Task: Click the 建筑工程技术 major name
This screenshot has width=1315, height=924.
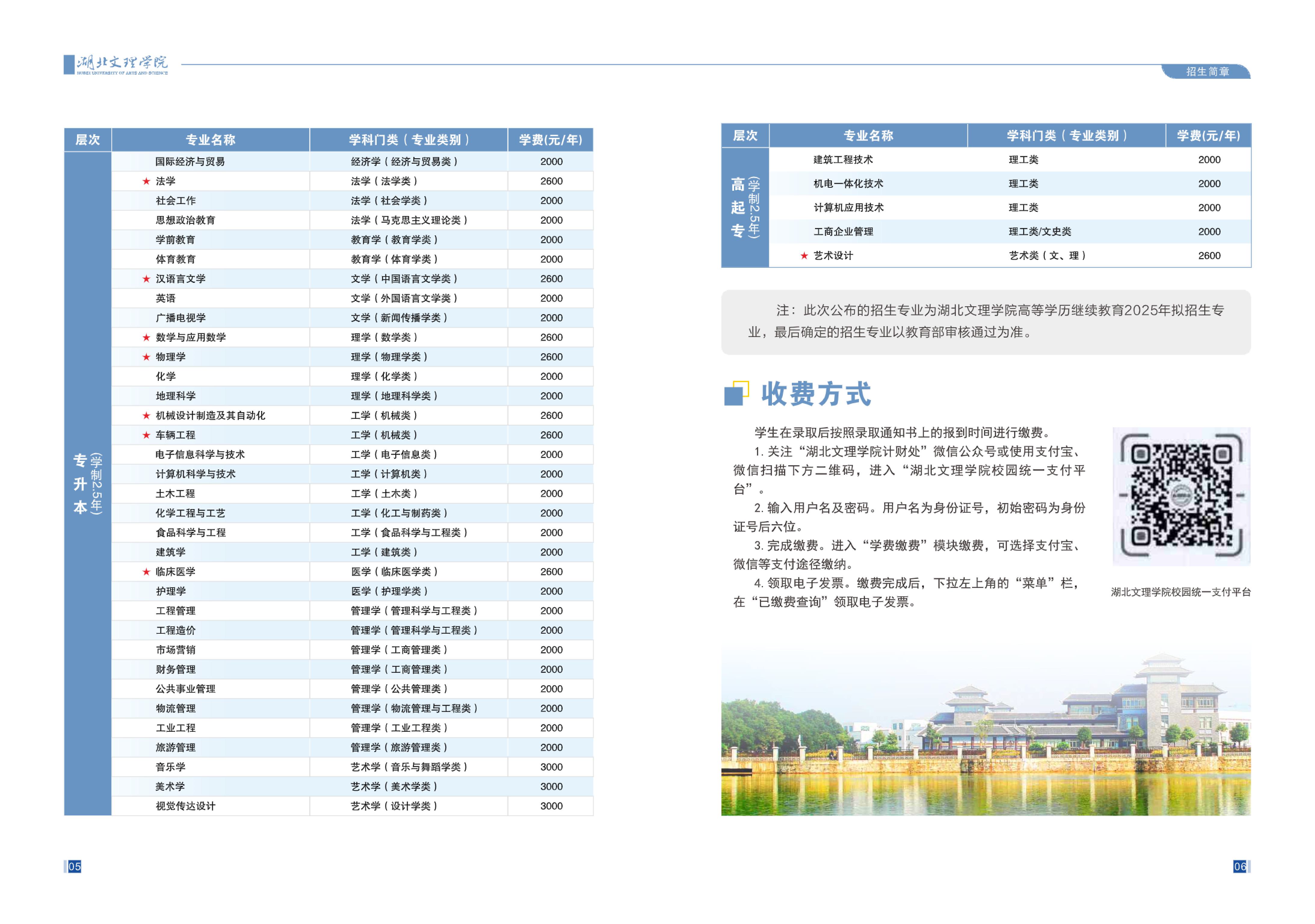Action: point(843,160)
